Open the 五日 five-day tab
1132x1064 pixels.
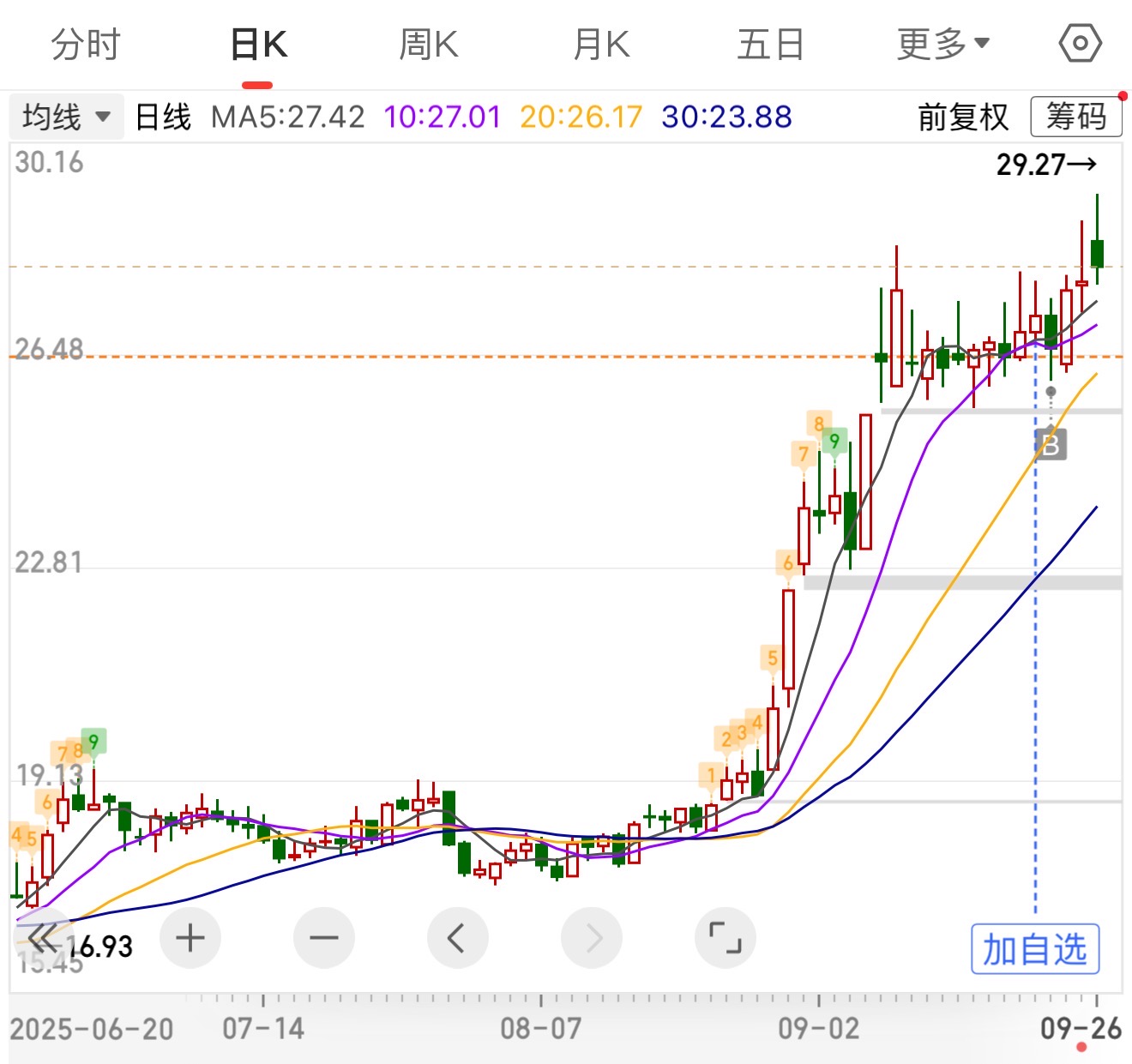(770, 45)
